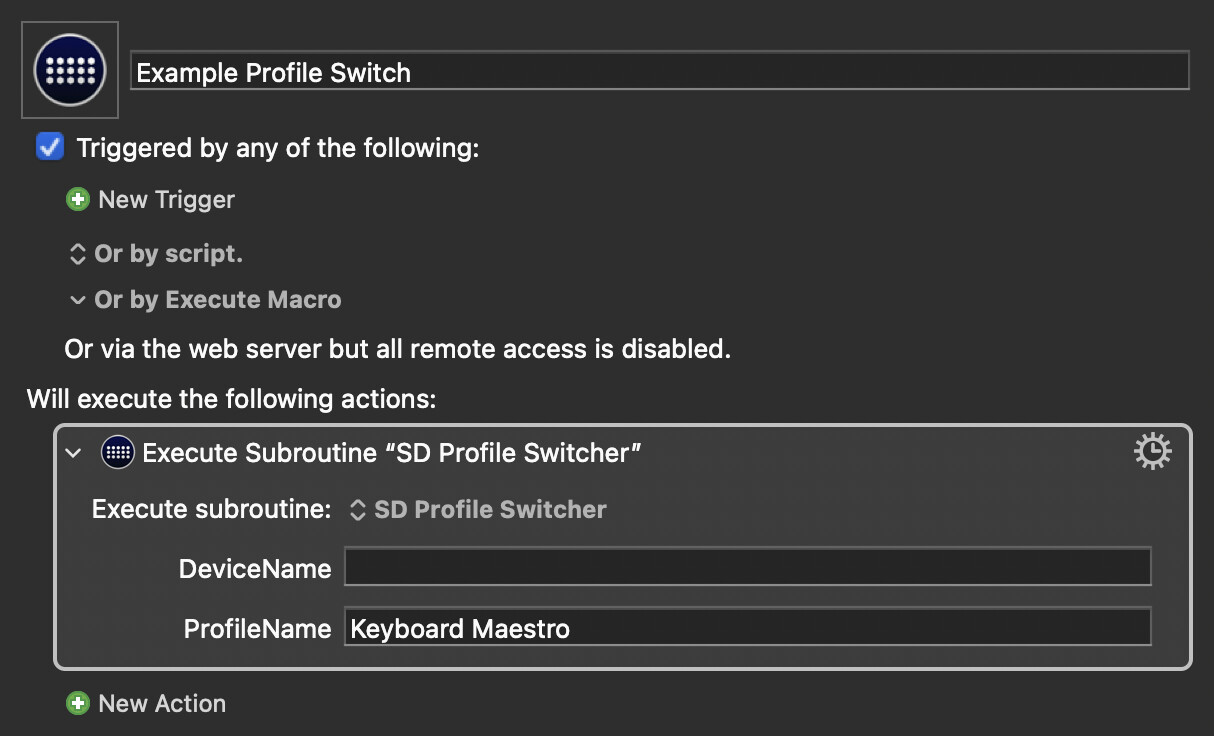Open the "SD Profile Switcher" subroutine popup
Viewport: 1214px width, 736px height.
tap(478, 510)
